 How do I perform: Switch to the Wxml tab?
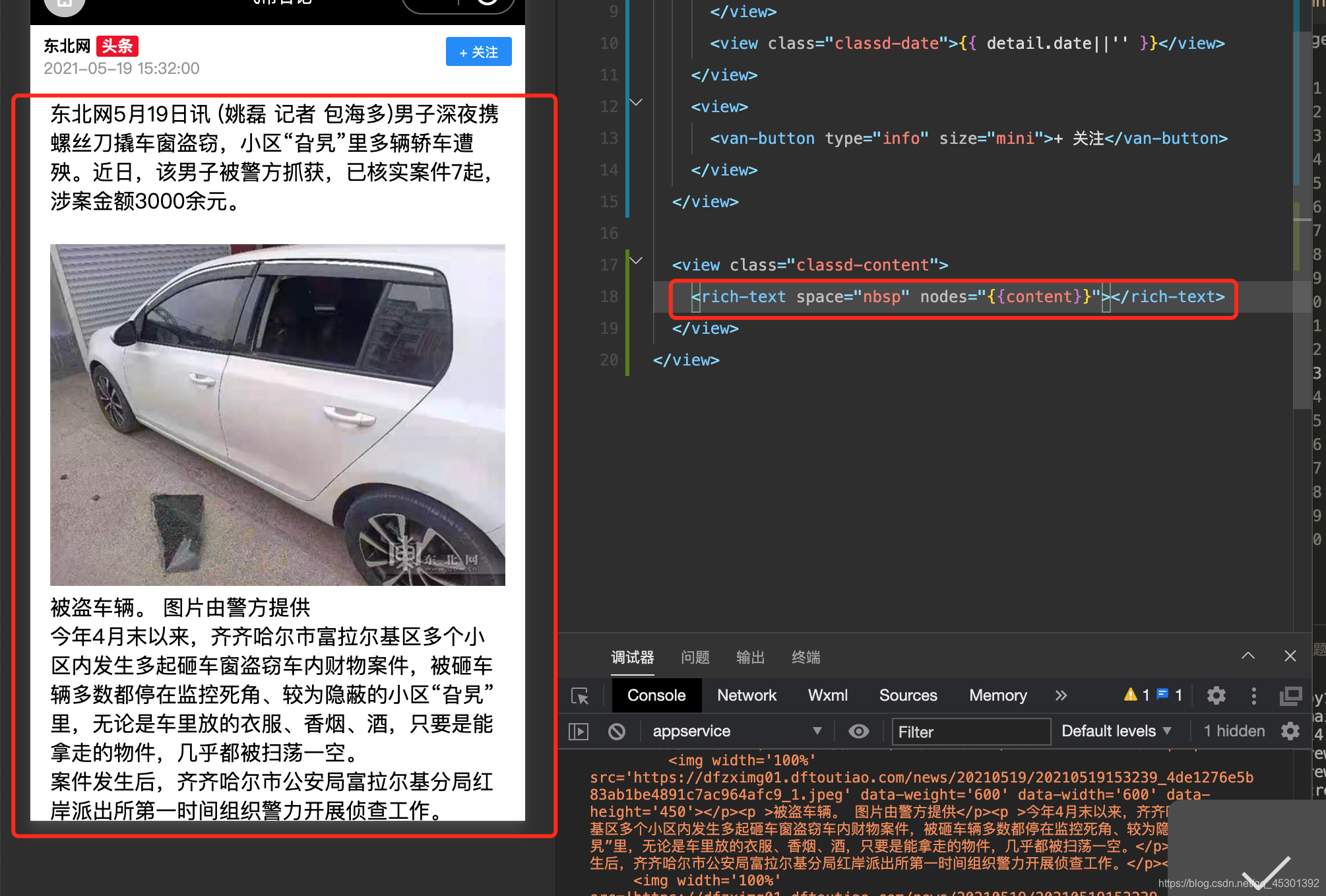[827, 695]
